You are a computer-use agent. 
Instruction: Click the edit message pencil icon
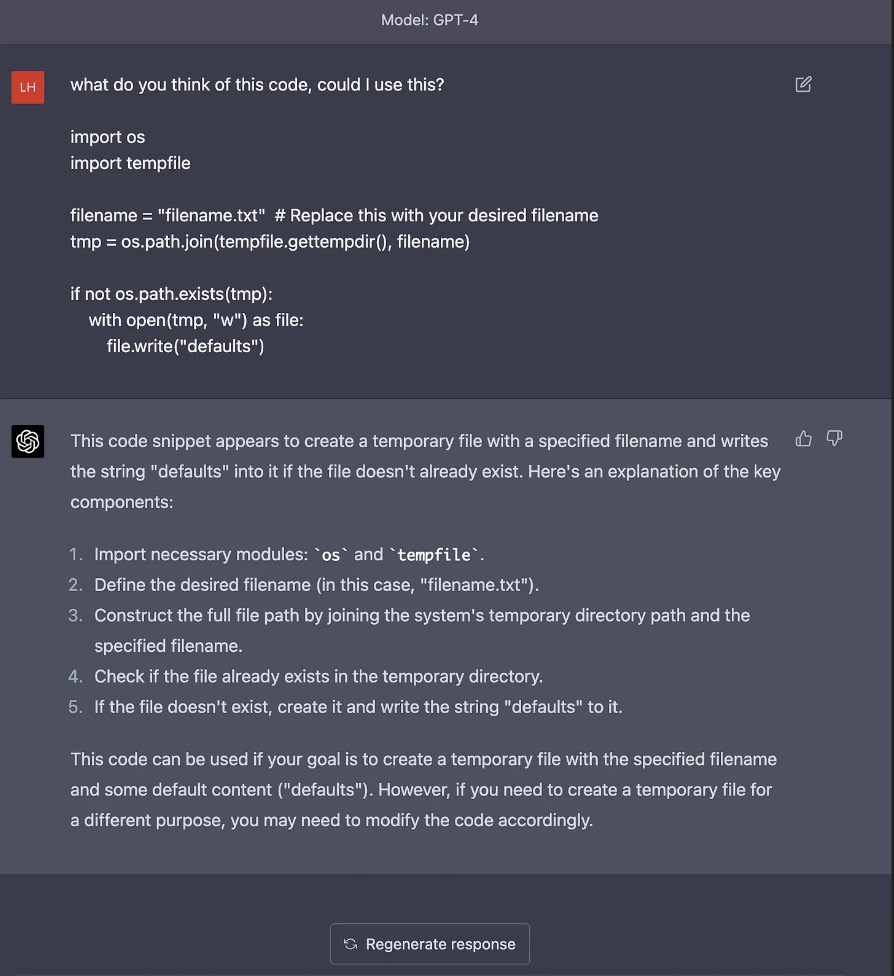tap(803, 84)
